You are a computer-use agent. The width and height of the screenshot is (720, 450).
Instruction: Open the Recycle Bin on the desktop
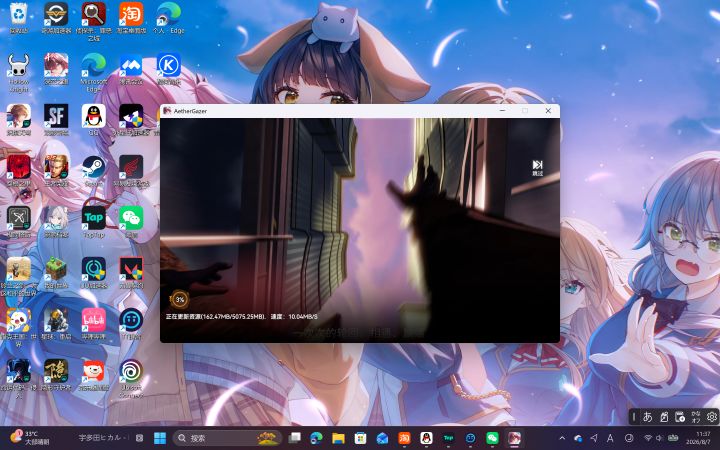(19, 18)
